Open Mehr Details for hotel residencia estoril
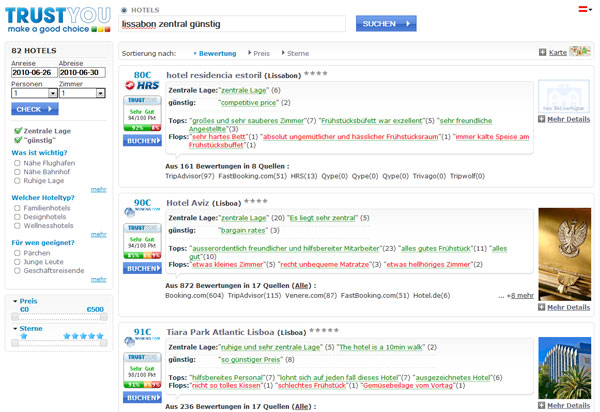 [568, 119]
